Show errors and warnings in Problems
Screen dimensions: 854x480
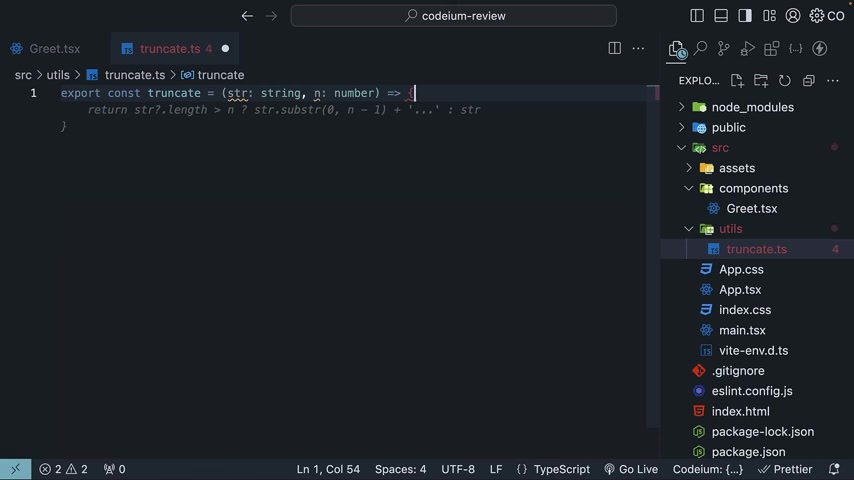pos(63,469)
